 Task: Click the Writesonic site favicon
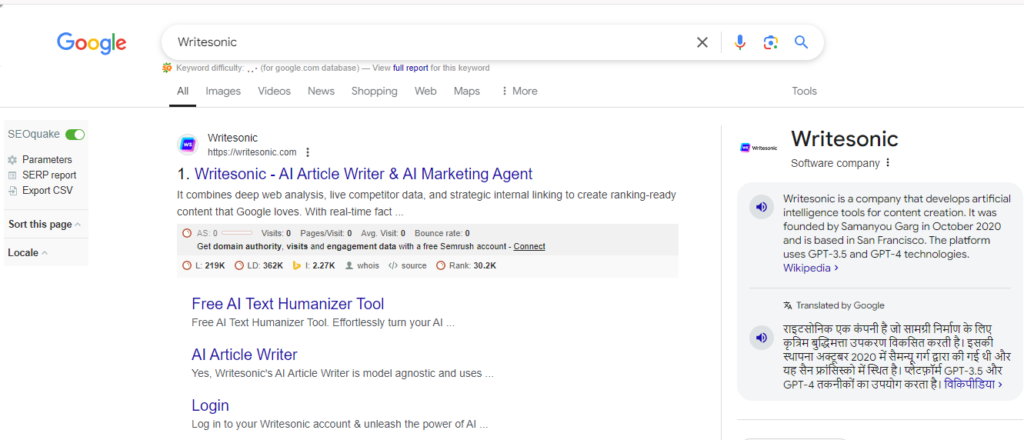187,145
